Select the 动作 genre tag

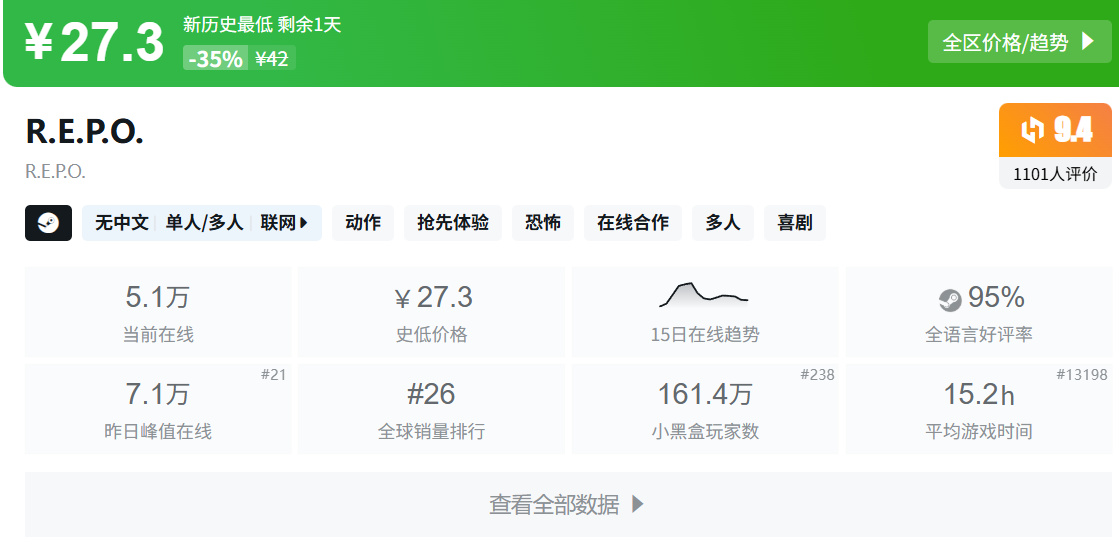[363, 223]
